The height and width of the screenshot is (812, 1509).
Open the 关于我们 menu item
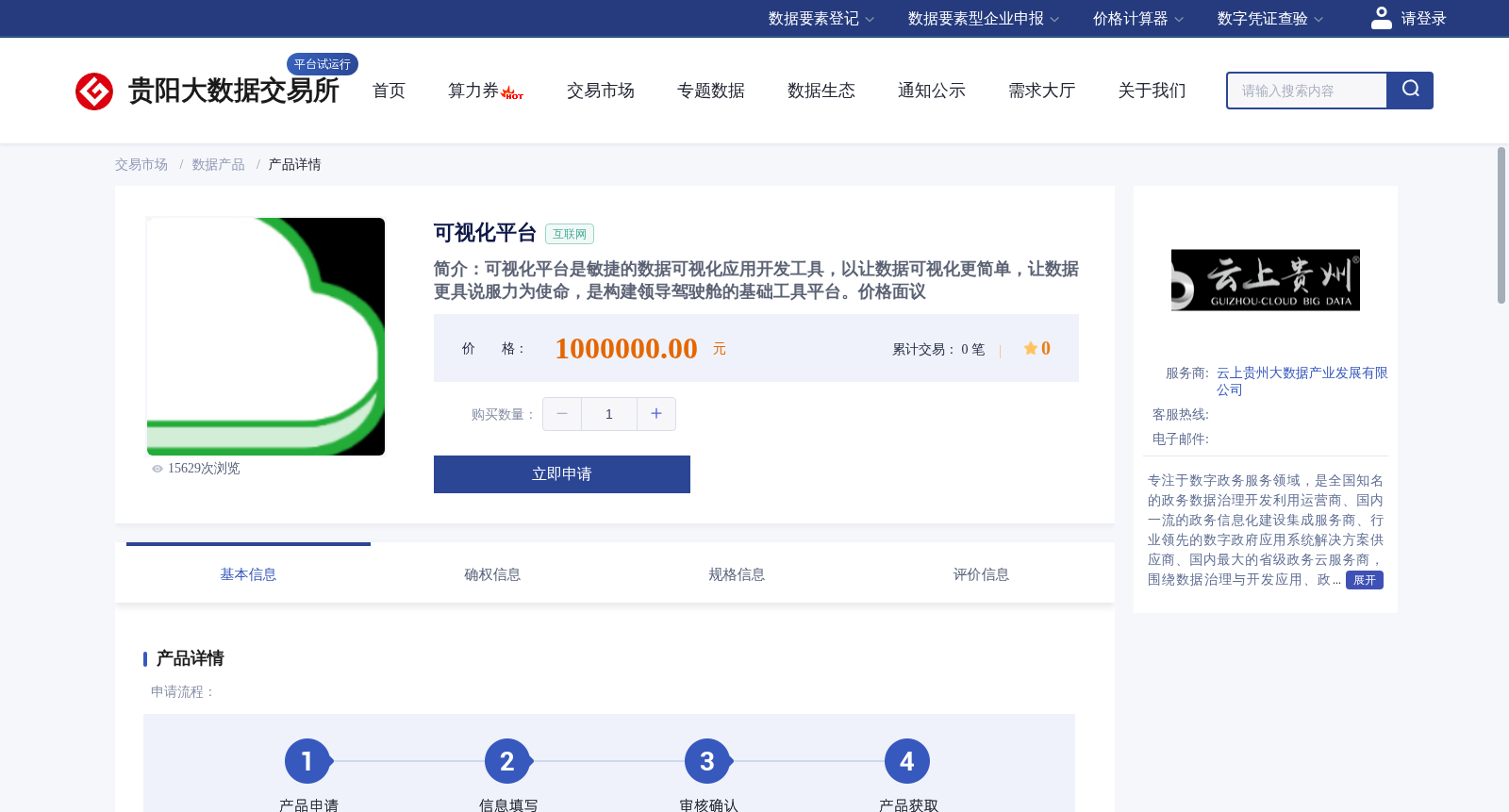[1152, 91]
